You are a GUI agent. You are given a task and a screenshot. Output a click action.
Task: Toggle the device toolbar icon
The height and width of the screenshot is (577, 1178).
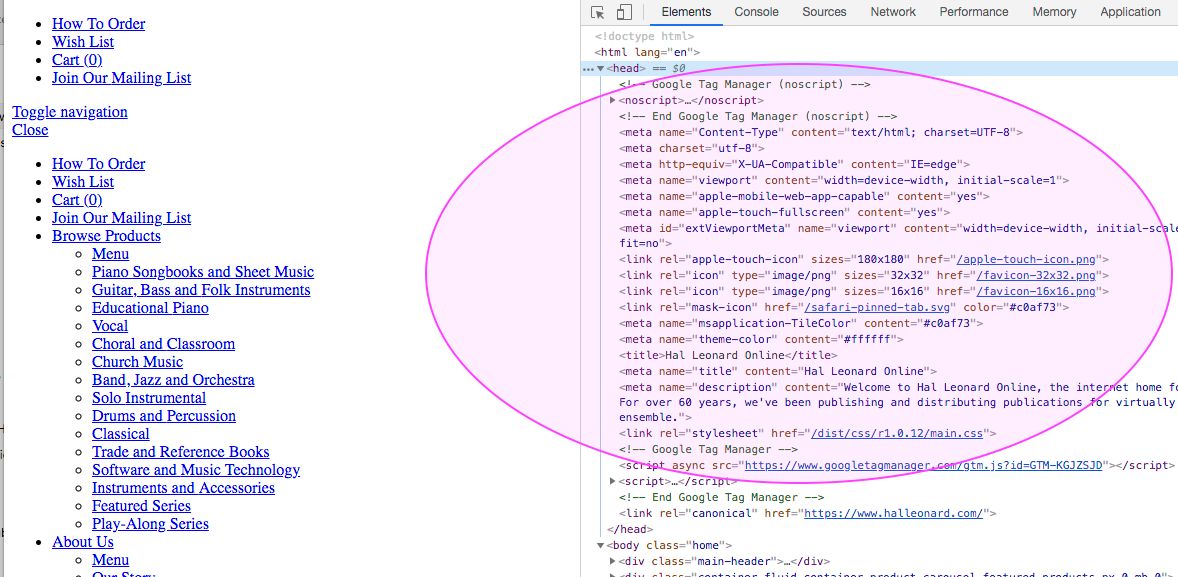[x=624, y=12]
